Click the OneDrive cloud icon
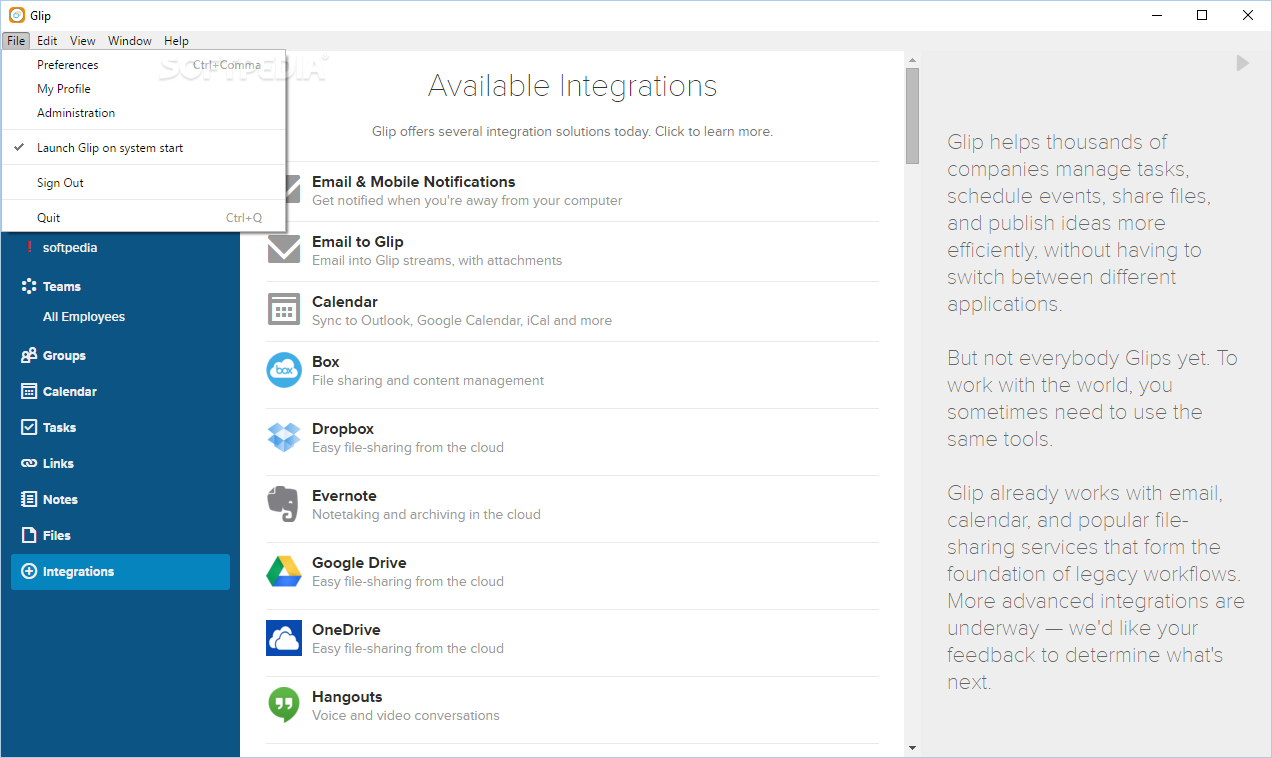The height and width of the screenshot is (758, 1272). (x=284, y=638)
